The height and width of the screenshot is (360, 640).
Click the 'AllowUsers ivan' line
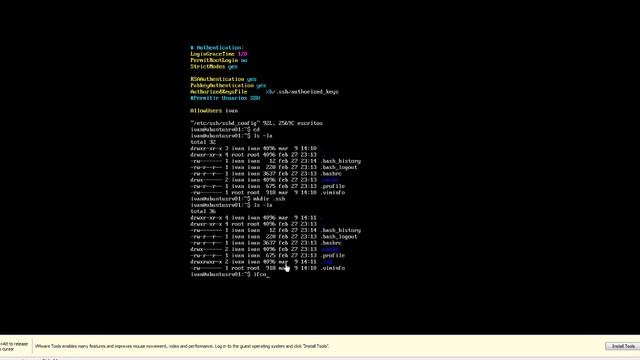pyautogui.click(x=214, y=111)
